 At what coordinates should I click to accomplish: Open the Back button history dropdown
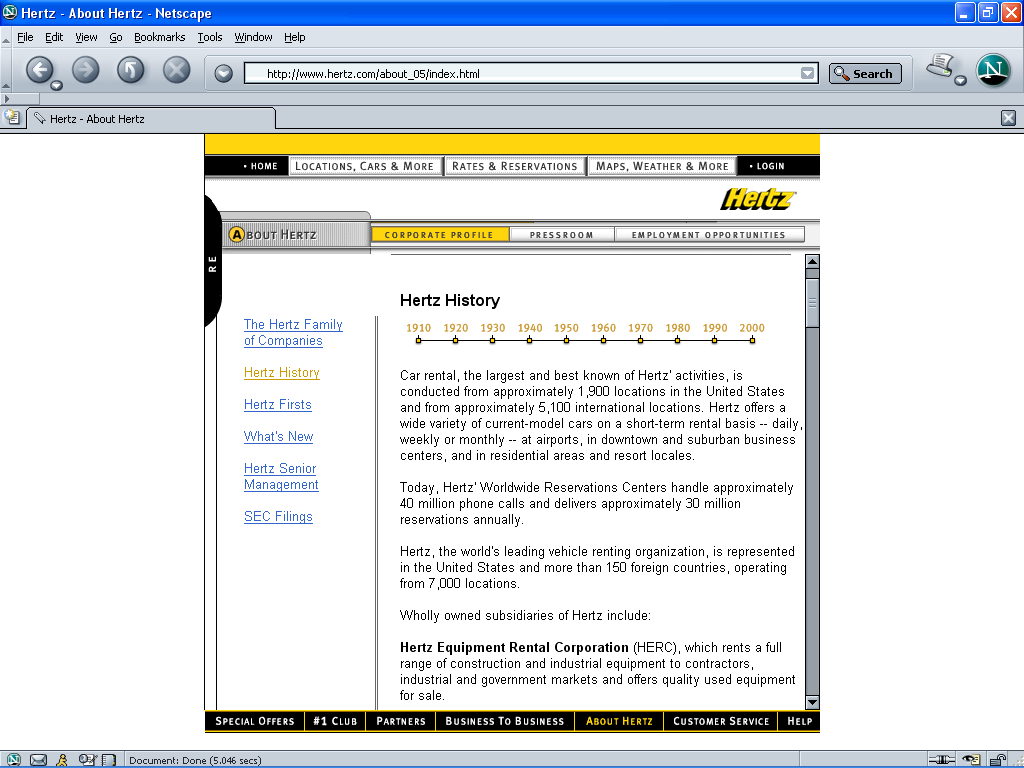[57, 85]
